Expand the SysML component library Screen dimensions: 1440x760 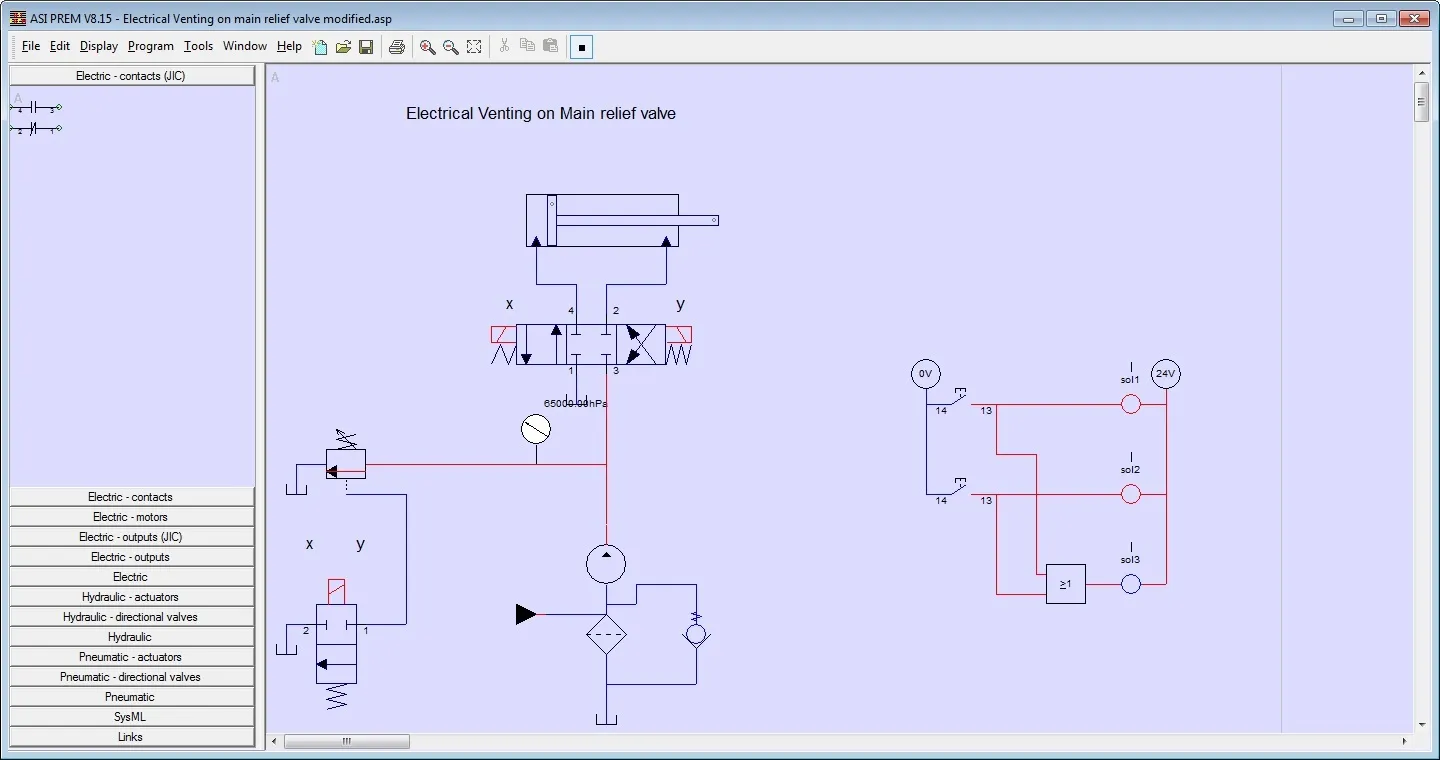click(x=130, y=717)
